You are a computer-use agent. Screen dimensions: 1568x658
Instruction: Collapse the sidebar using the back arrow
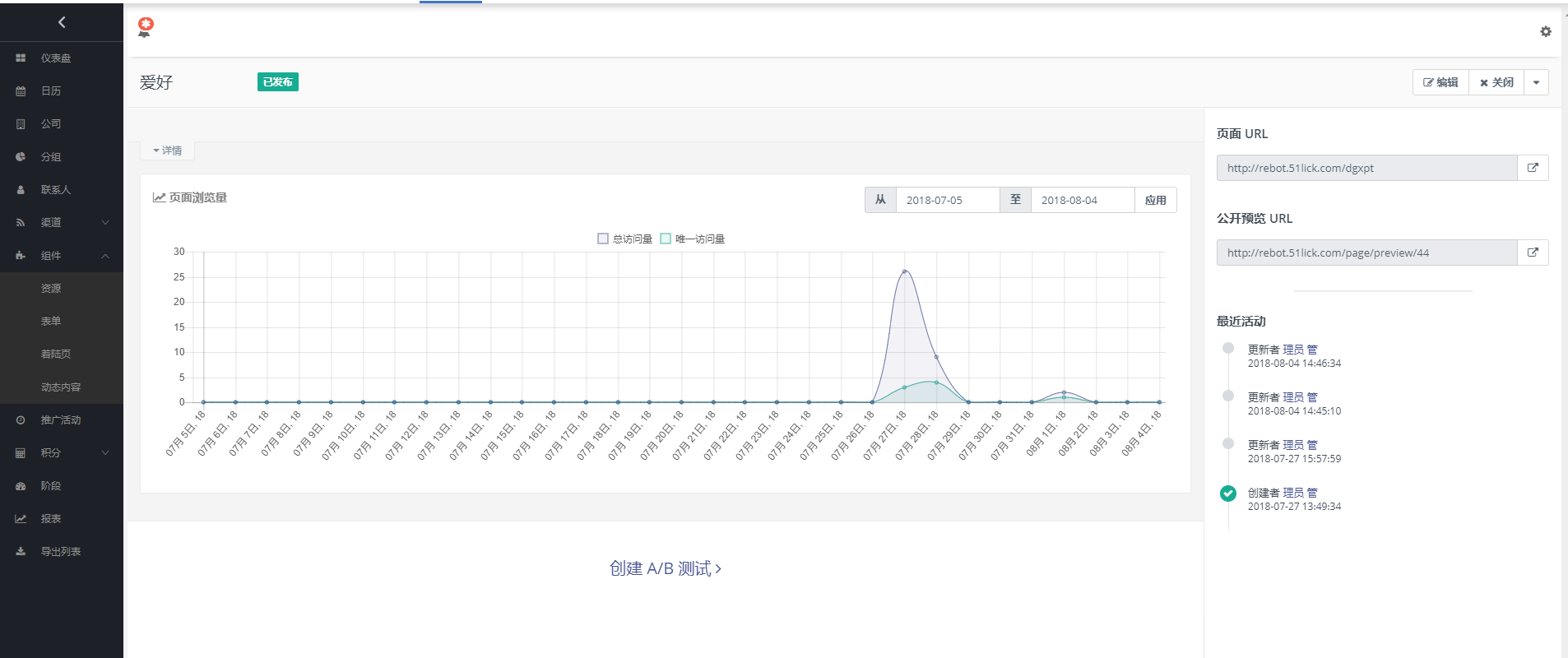[x=62, y=22]
